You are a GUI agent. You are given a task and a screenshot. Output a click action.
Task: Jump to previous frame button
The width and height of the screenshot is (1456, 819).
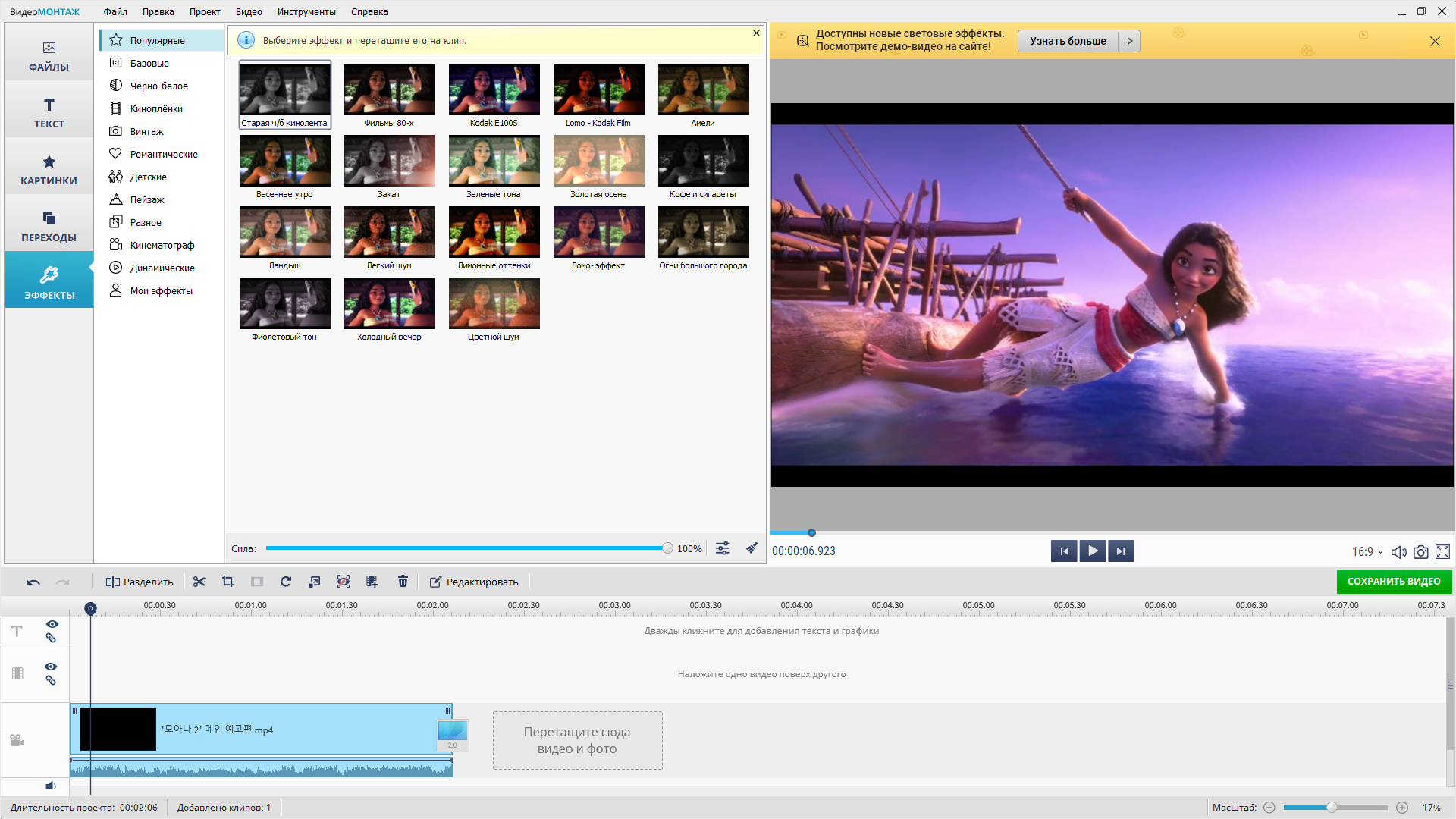click(x=1064, y=551)
